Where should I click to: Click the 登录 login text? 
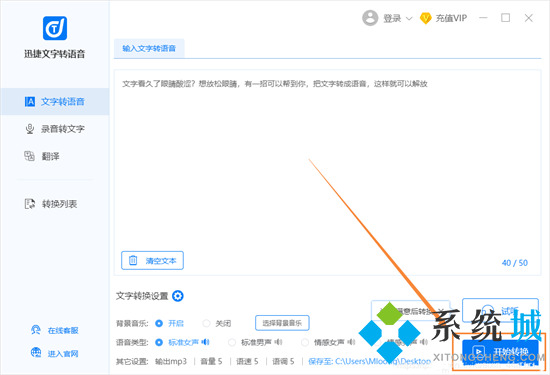click(x=392, y=18)
